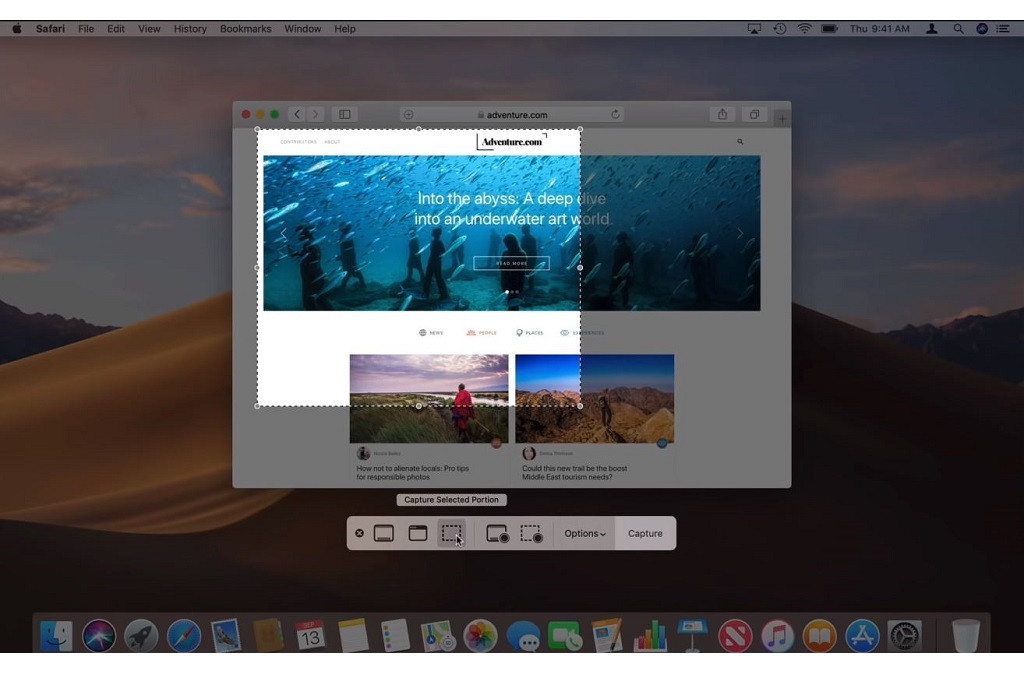The width and height of the screenshot is (1024, 680).
Task: Open the PEOPLE category tab
Action: tap(481, 332)
